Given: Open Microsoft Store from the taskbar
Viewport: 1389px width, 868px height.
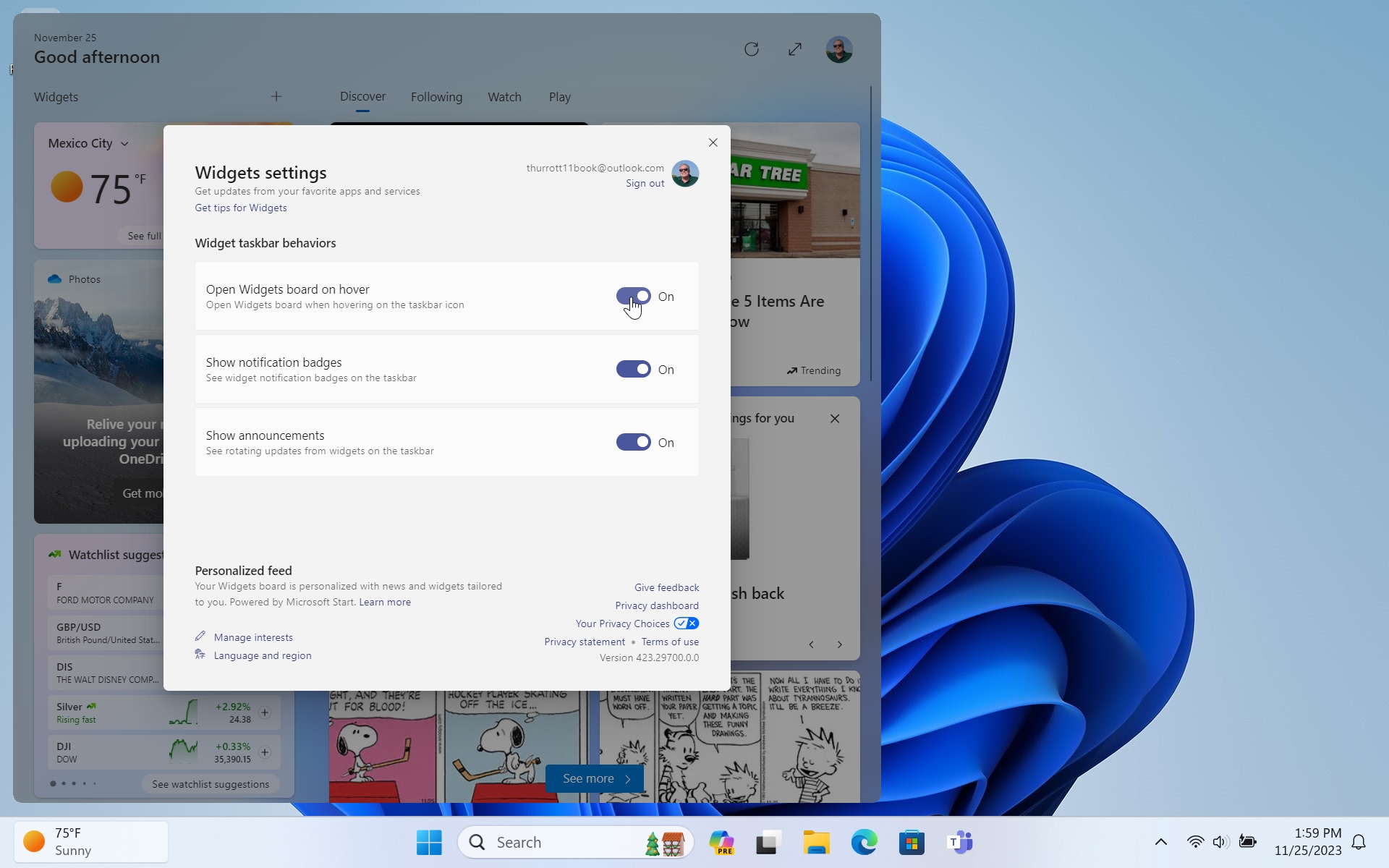Looking at the screenshot, I should (912, 842).
